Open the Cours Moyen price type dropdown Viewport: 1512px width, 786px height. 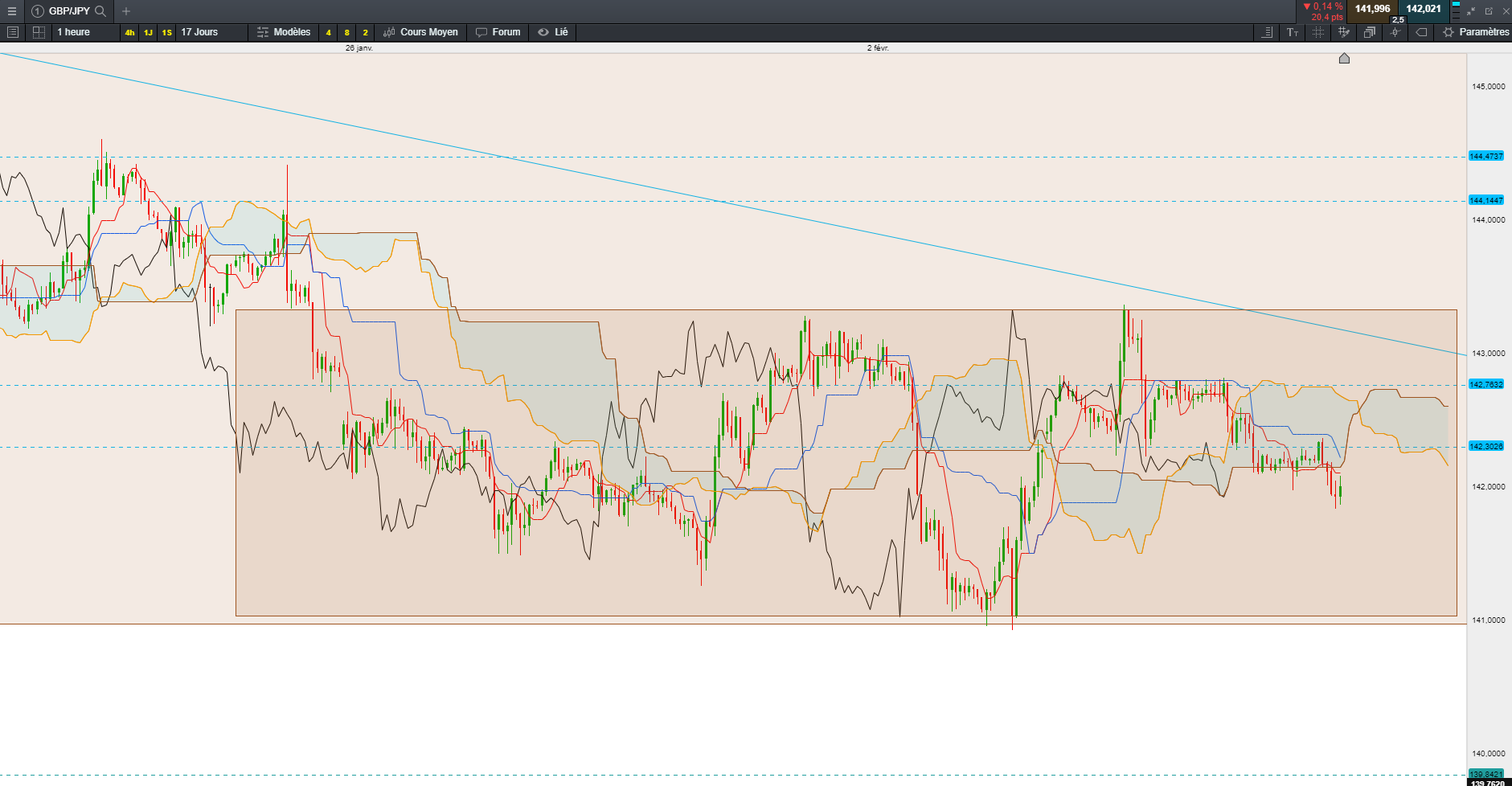[420, 32]
